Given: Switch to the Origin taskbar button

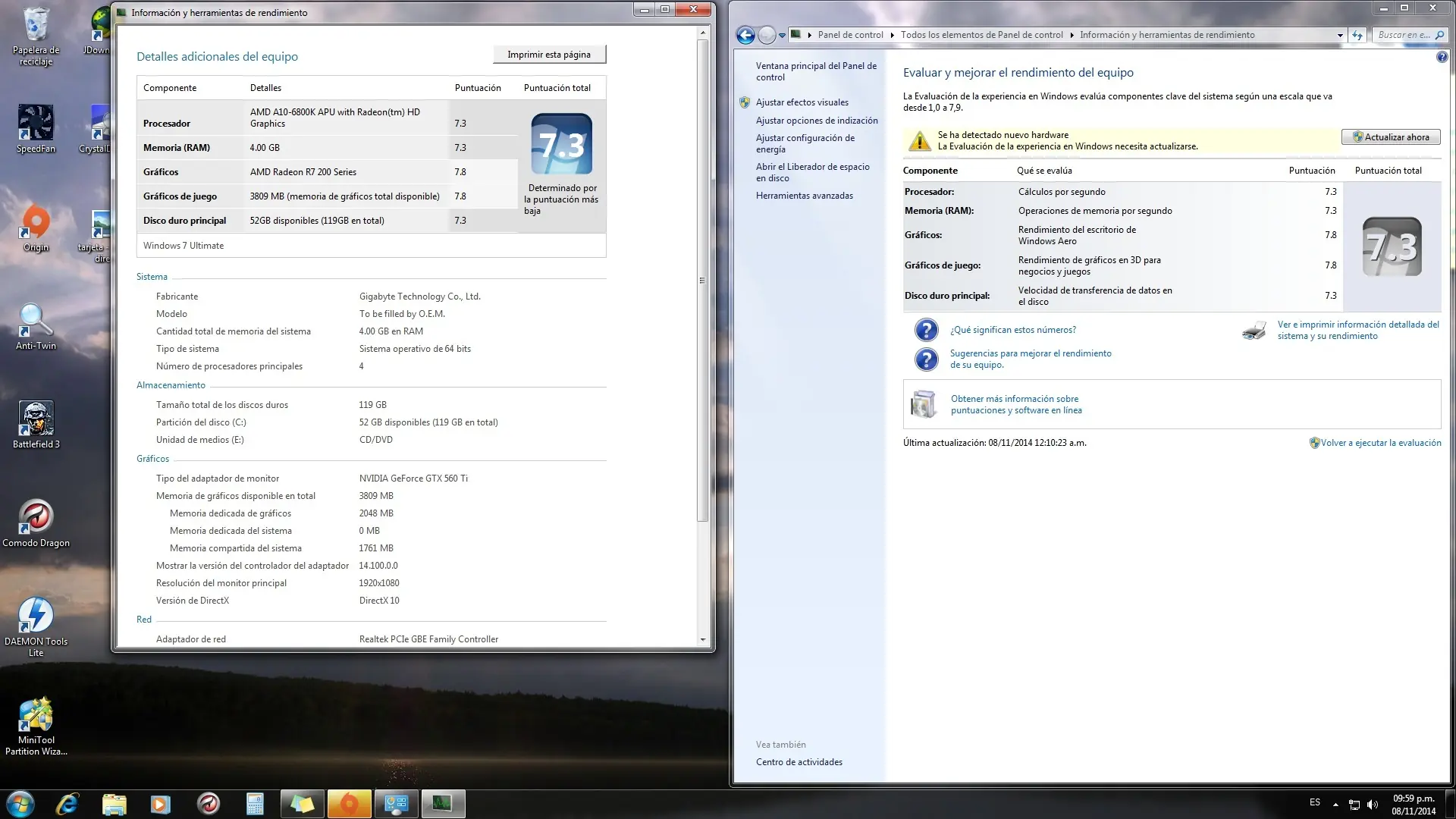Looking at the screenshot, I should [x=349, y=804].
